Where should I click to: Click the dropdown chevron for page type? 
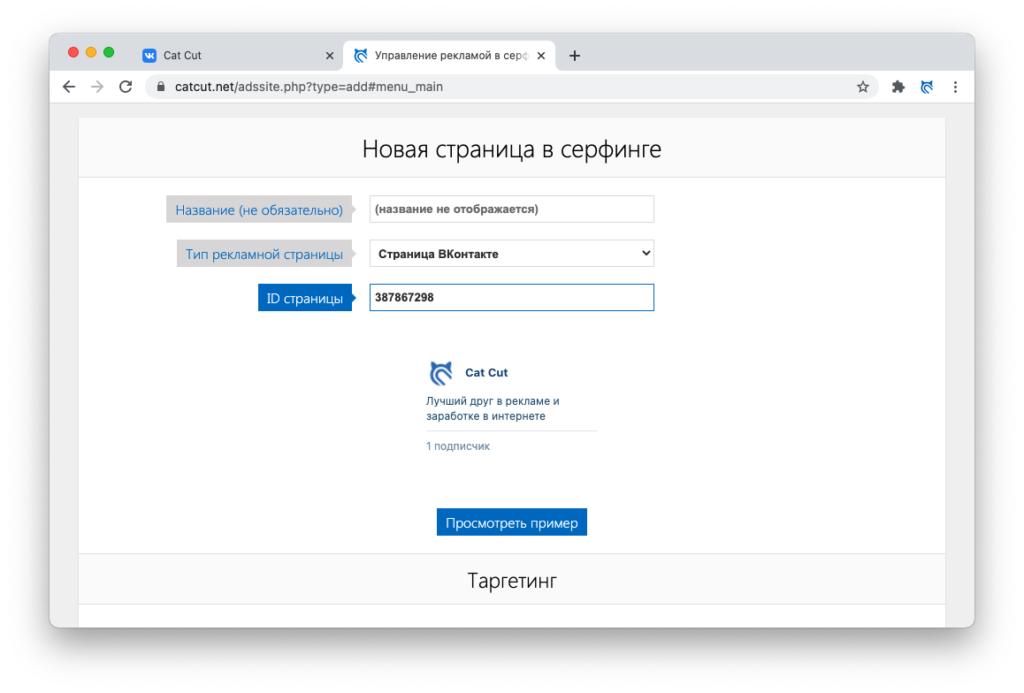(x=643, y=253)
